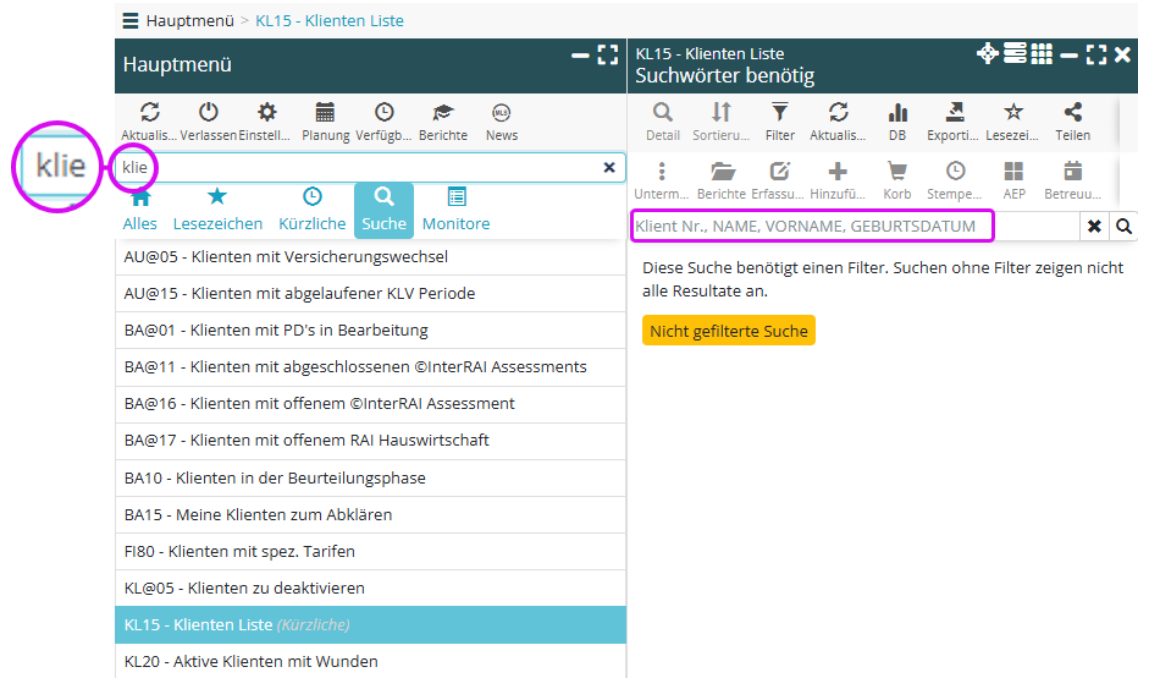Open the News icon
Screen dimensions: 1153x684
501,113
